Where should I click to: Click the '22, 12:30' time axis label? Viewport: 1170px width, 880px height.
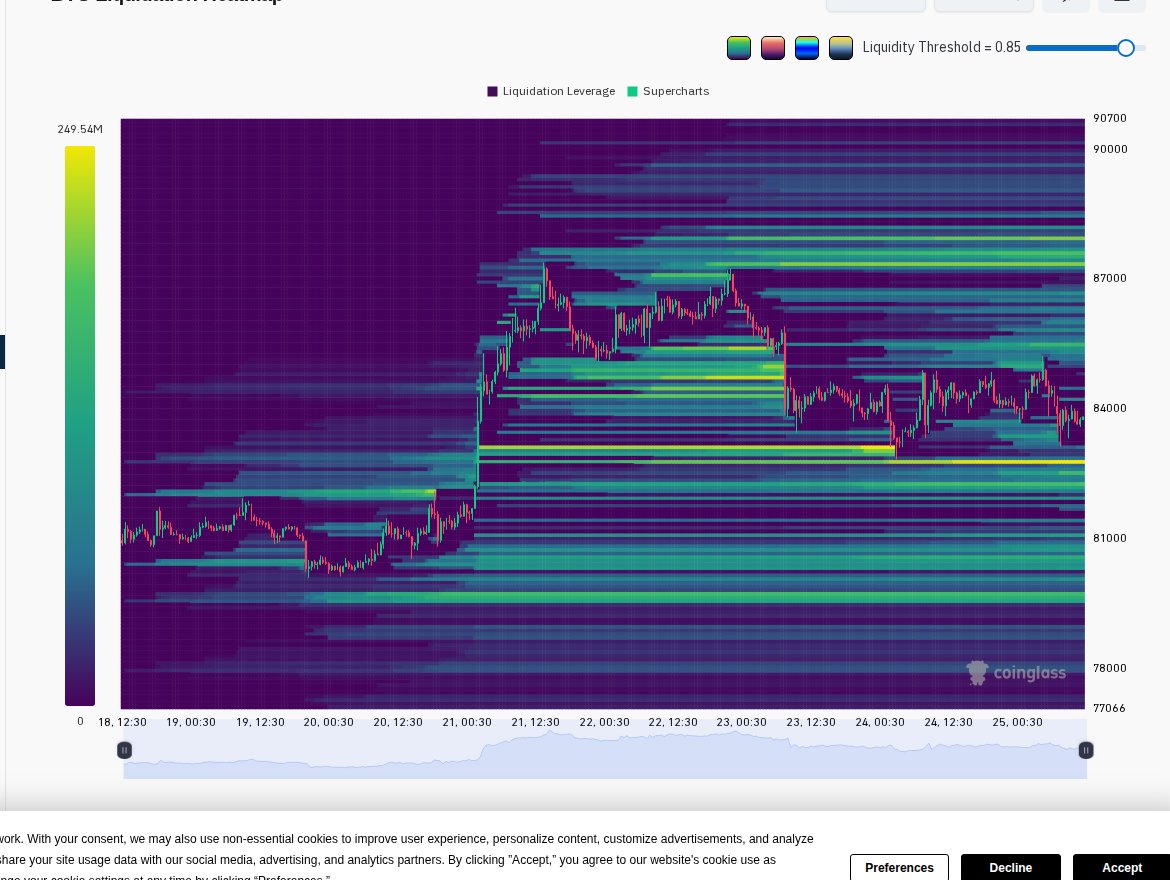(673, 722)
